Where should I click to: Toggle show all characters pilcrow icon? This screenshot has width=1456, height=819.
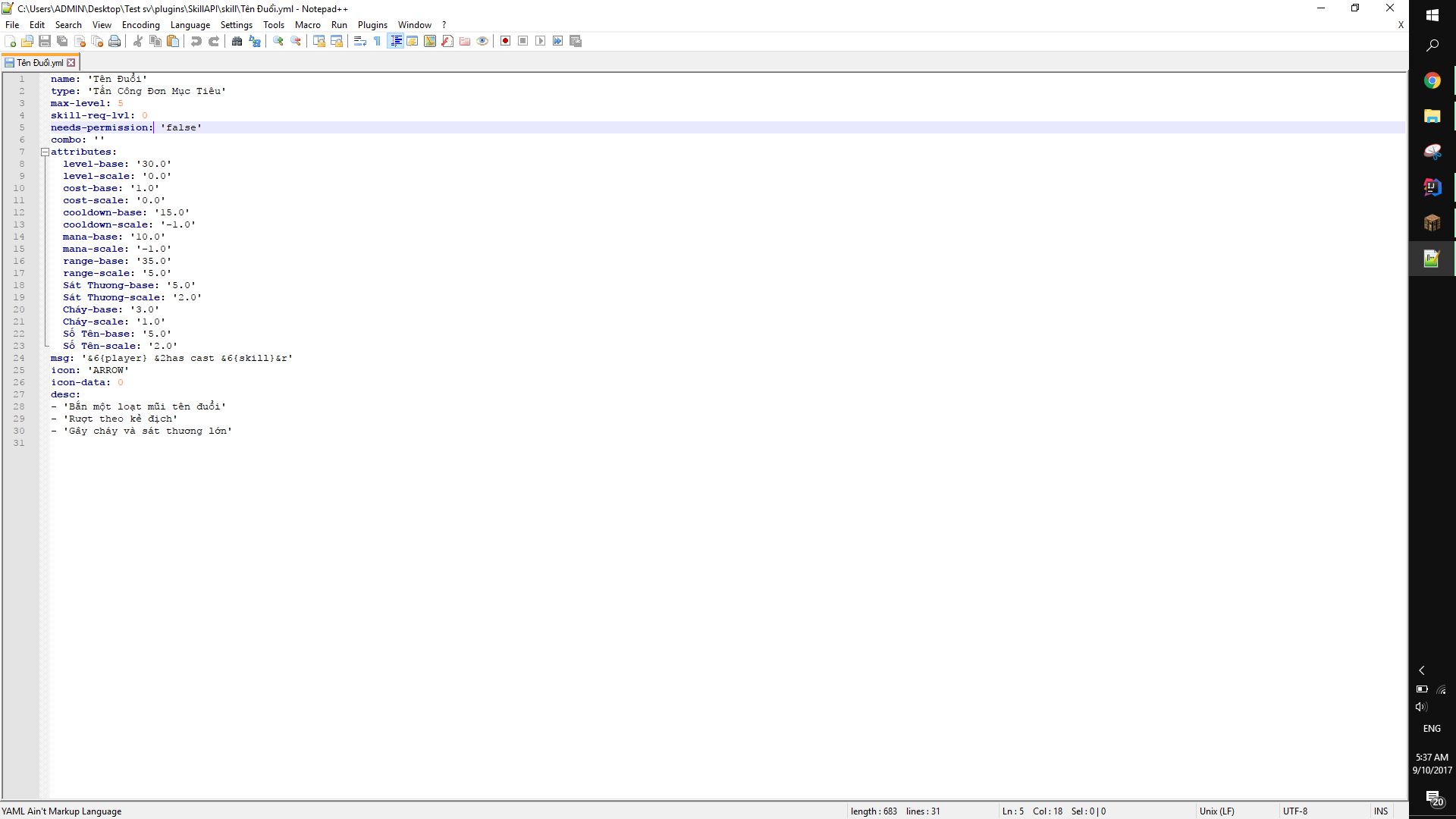(378, 41)
